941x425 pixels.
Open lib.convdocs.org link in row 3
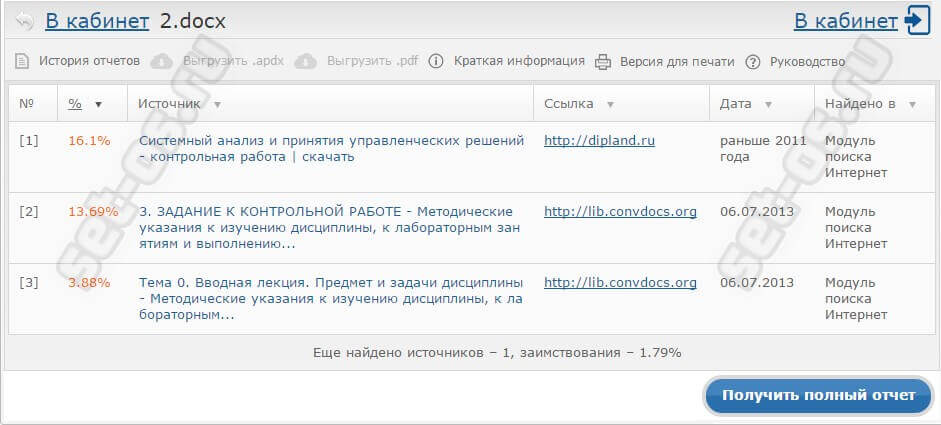[x=621, y=282]
